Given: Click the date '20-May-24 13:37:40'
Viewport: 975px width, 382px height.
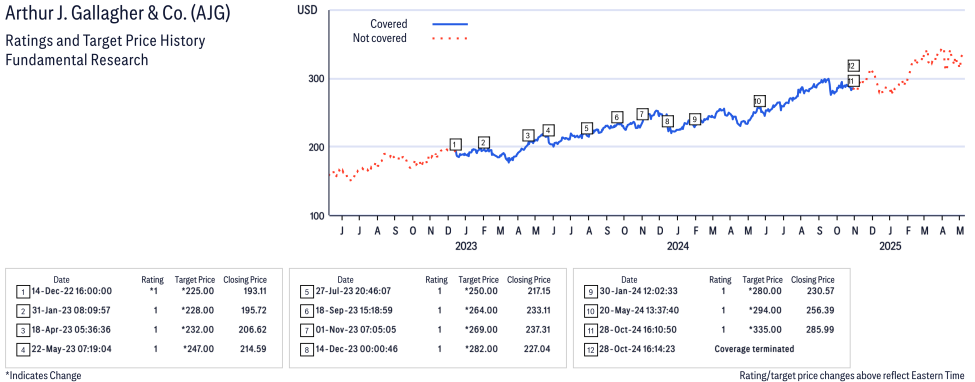Looking at the screenshot, I should [x=640, y=310].
